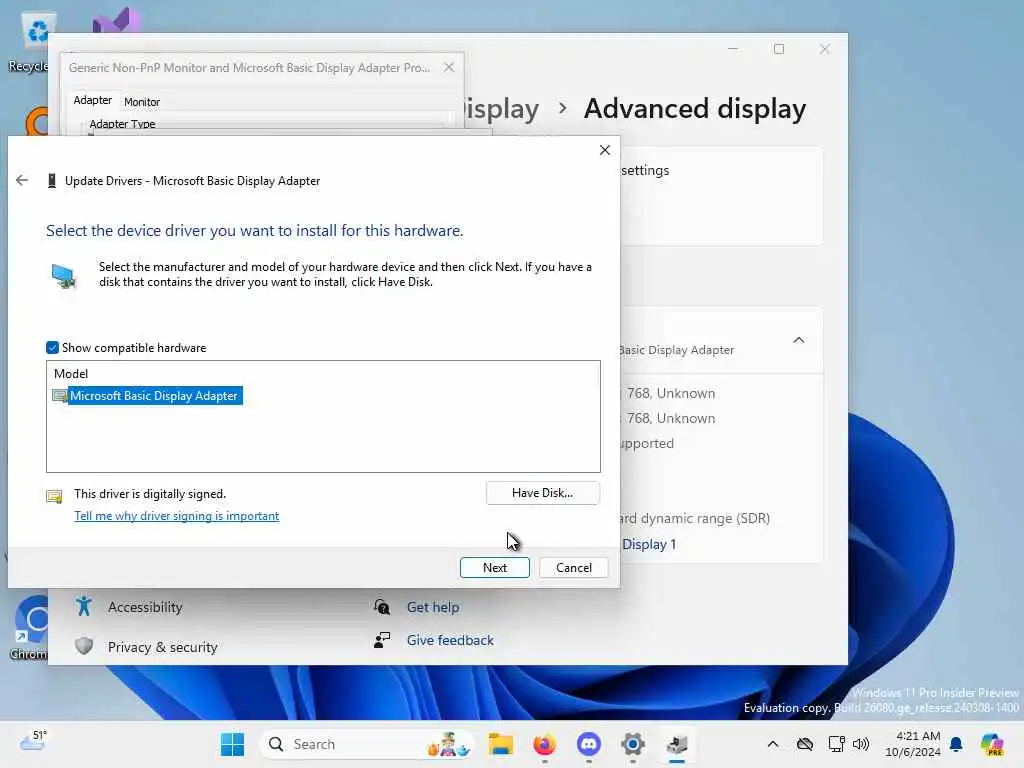Click the Privacy shield icon
1024x768 pixels.
pos(84,647)
